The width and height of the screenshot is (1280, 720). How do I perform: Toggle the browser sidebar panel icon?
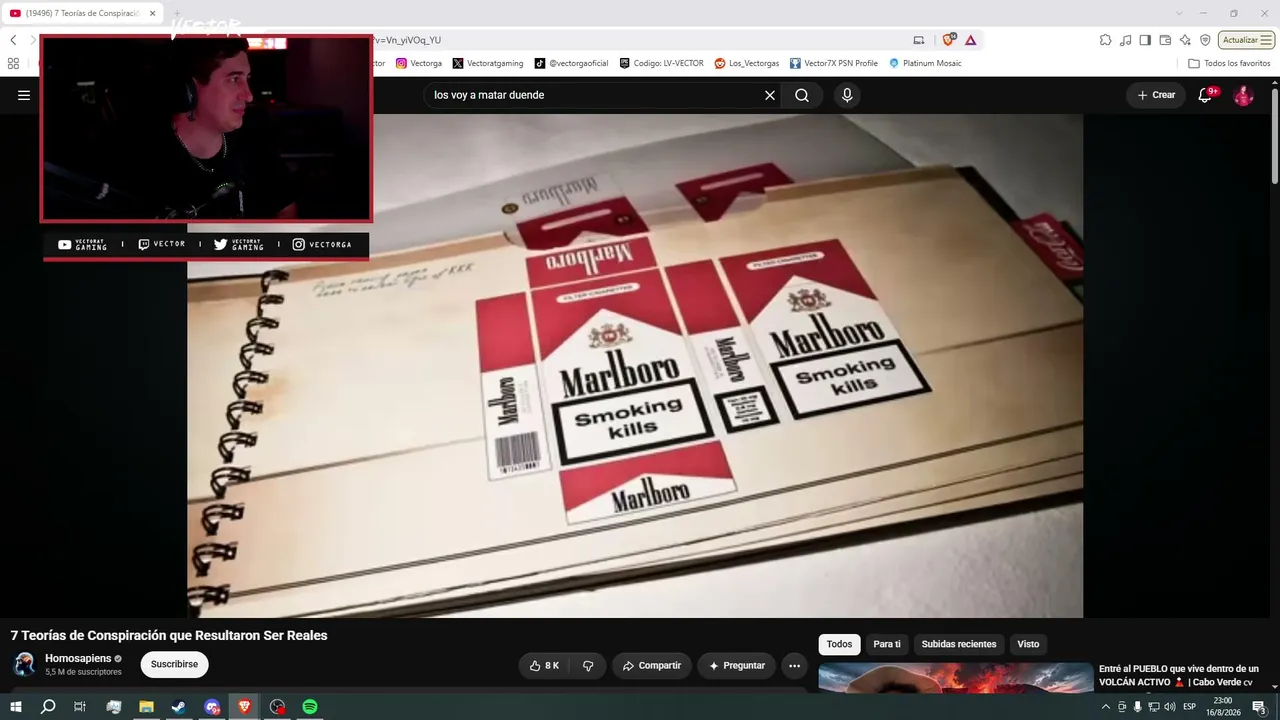click(x=1145, y=40)
